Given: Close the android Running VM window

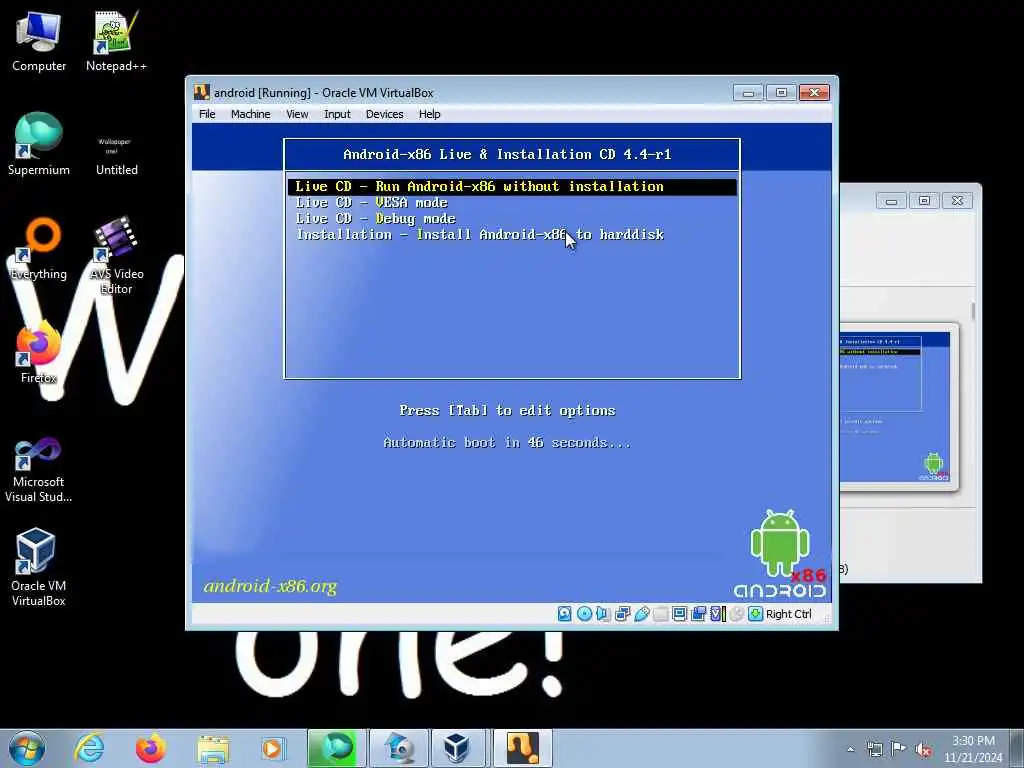Looking at the screenshot, I should [x=814, y=93].
